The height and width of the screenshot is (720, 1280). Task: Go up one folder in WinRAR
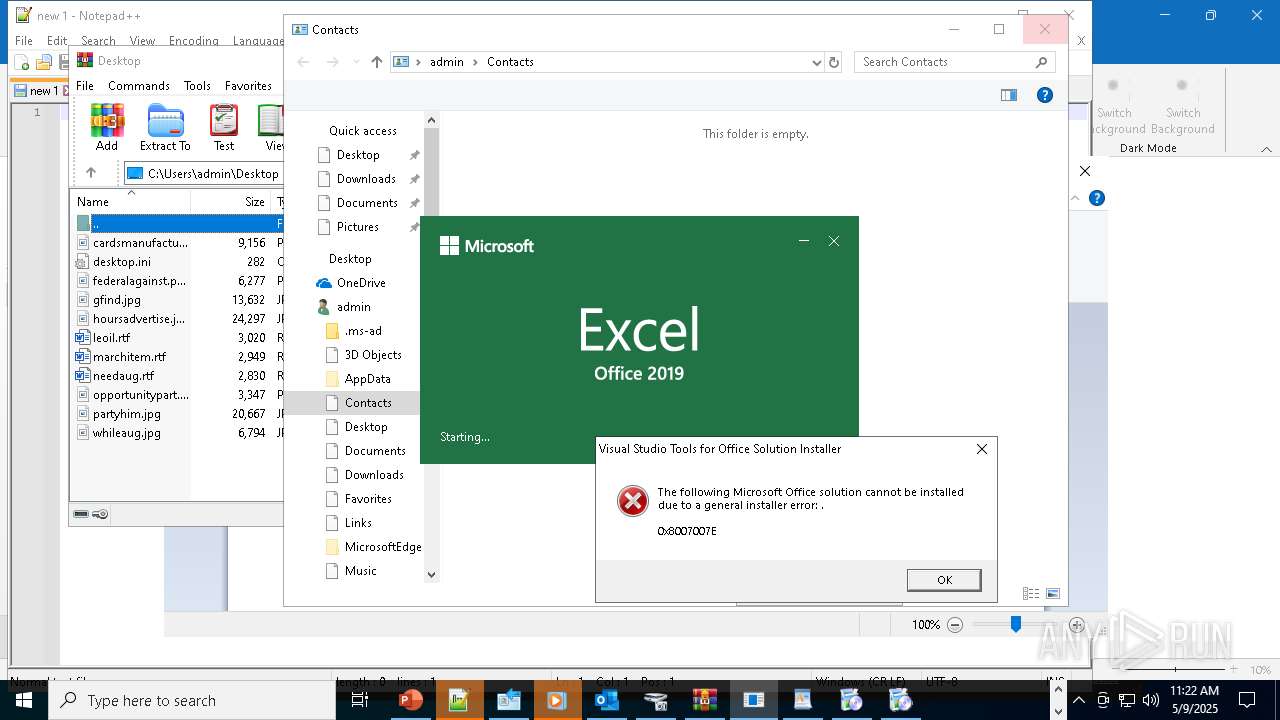90,173
